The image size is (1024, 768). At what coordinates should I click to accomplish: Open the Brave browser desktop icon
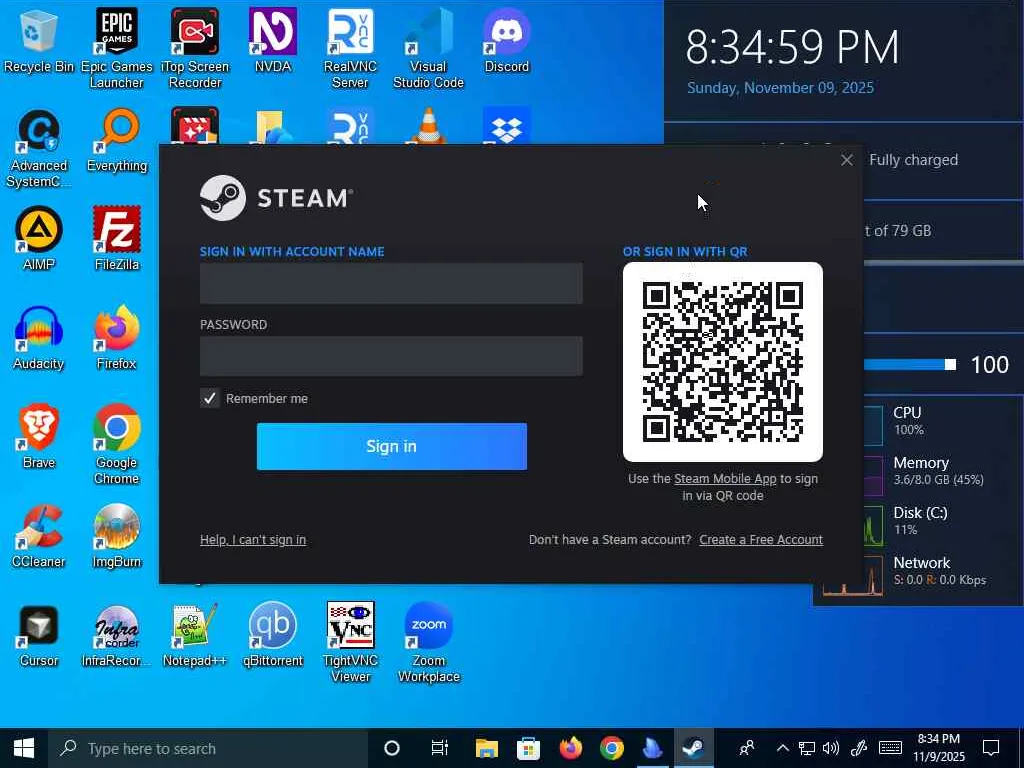point(39,437)
